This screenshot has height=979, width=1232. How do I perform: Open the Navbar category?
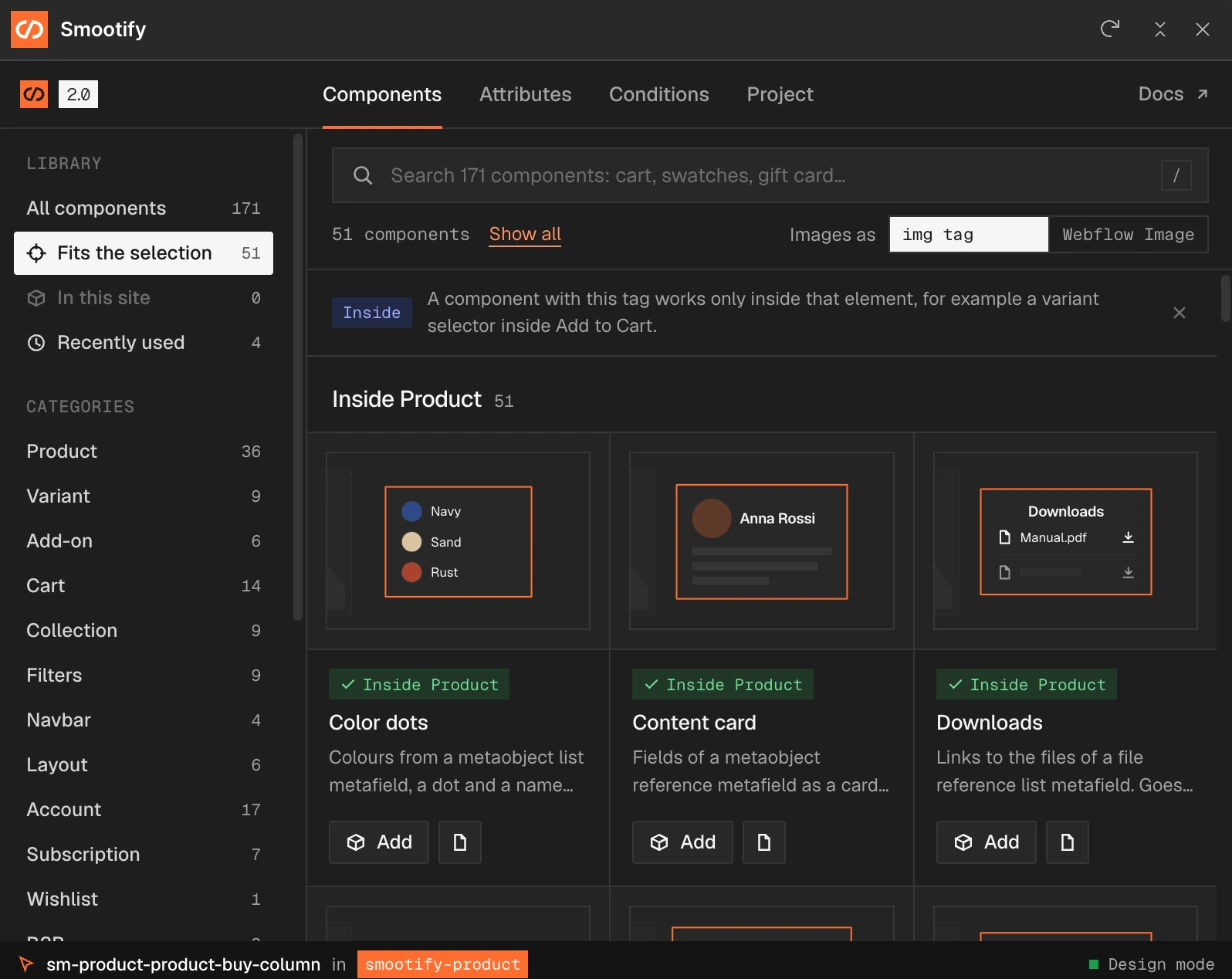click(143, 720)
